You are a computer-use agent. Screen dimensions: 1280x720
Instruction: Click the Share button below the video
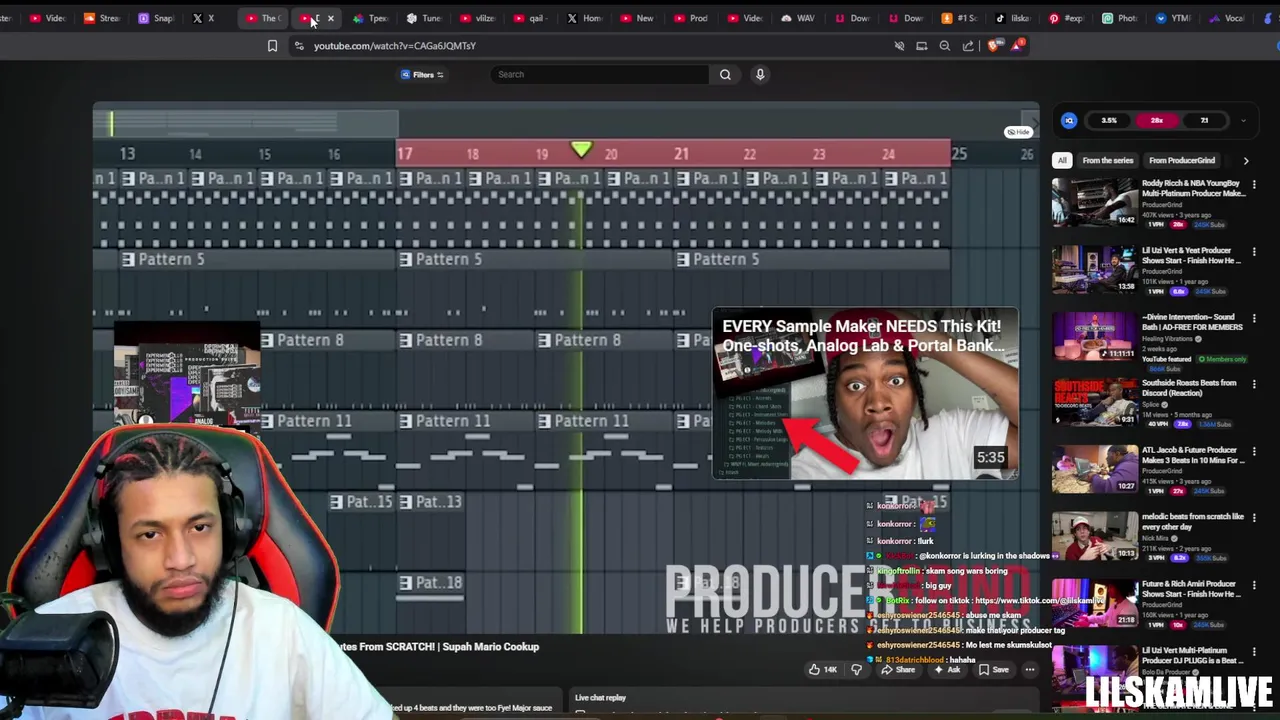click(x=897, y=670)
